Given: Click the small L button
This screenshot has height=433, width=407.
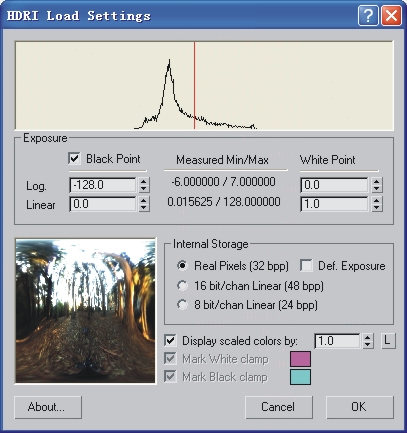Looking at the screenshot, I should (387, 341).
